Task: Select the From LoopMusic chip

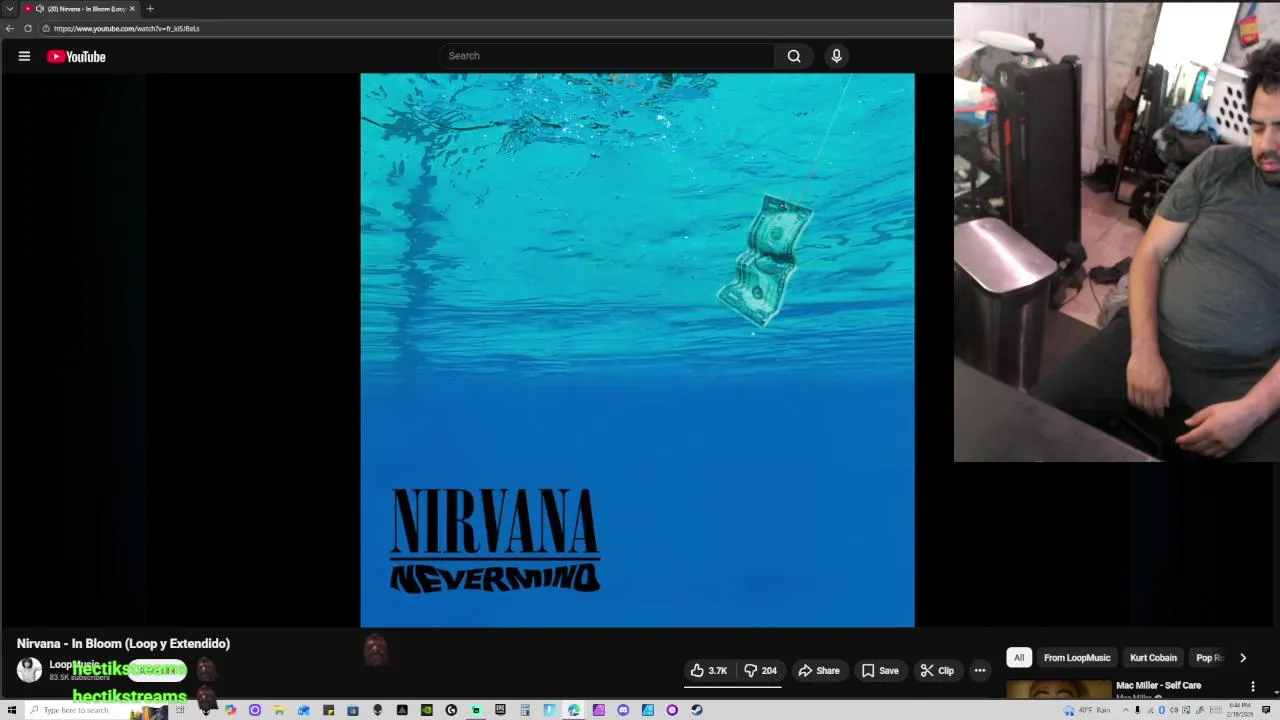Action: (x=1077, y=657)
